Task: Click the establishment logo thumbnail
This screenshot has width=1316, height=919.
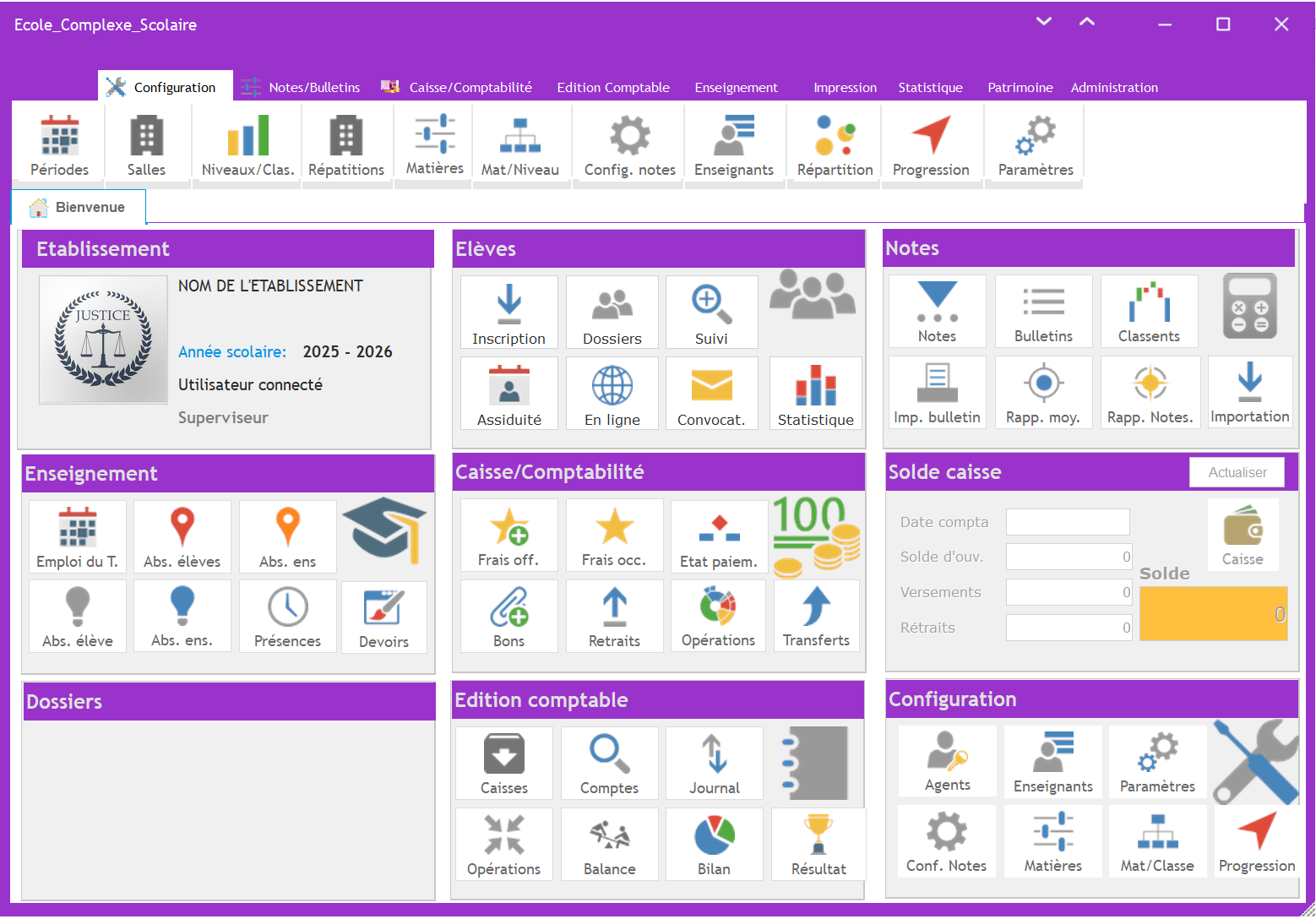Action: (x=103, y=340)
